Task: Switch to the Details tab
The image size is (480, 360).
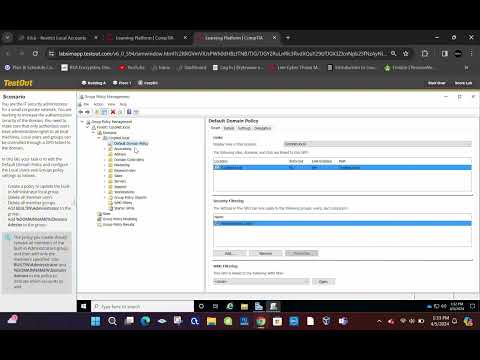Action: coord(229,128)
